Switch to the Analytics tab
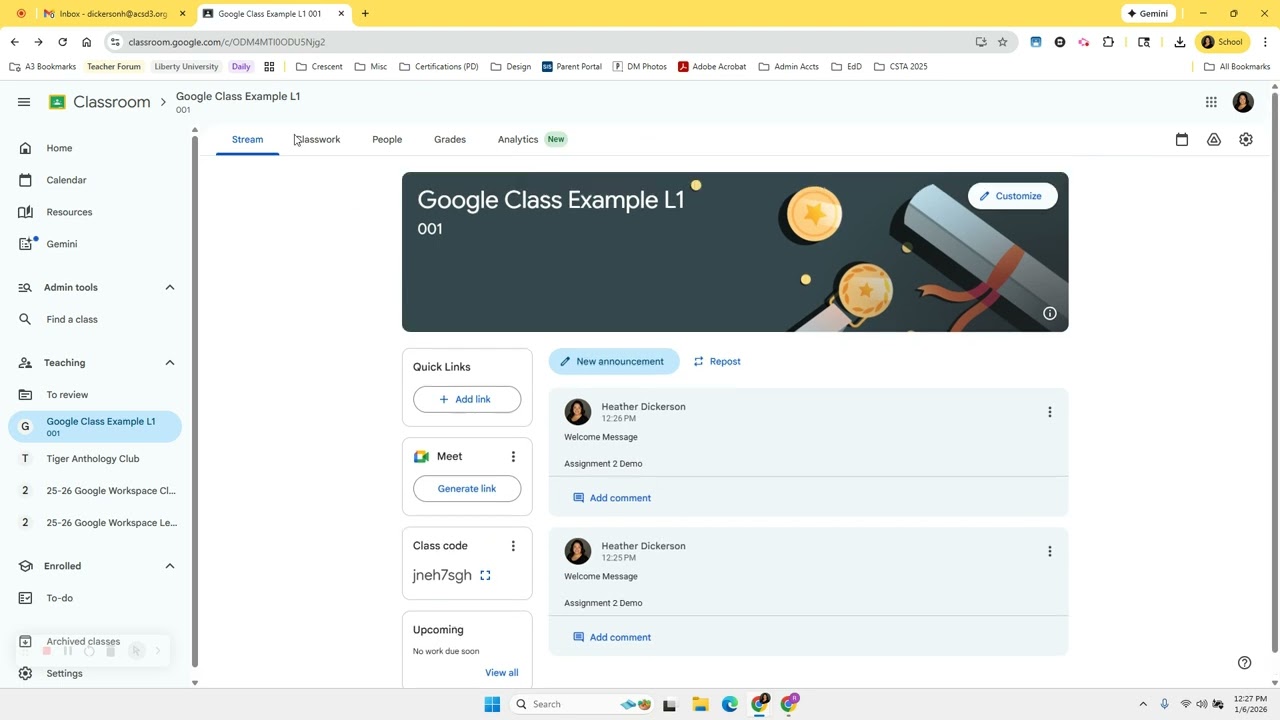The image size is (1280, 720). [518, 140]
